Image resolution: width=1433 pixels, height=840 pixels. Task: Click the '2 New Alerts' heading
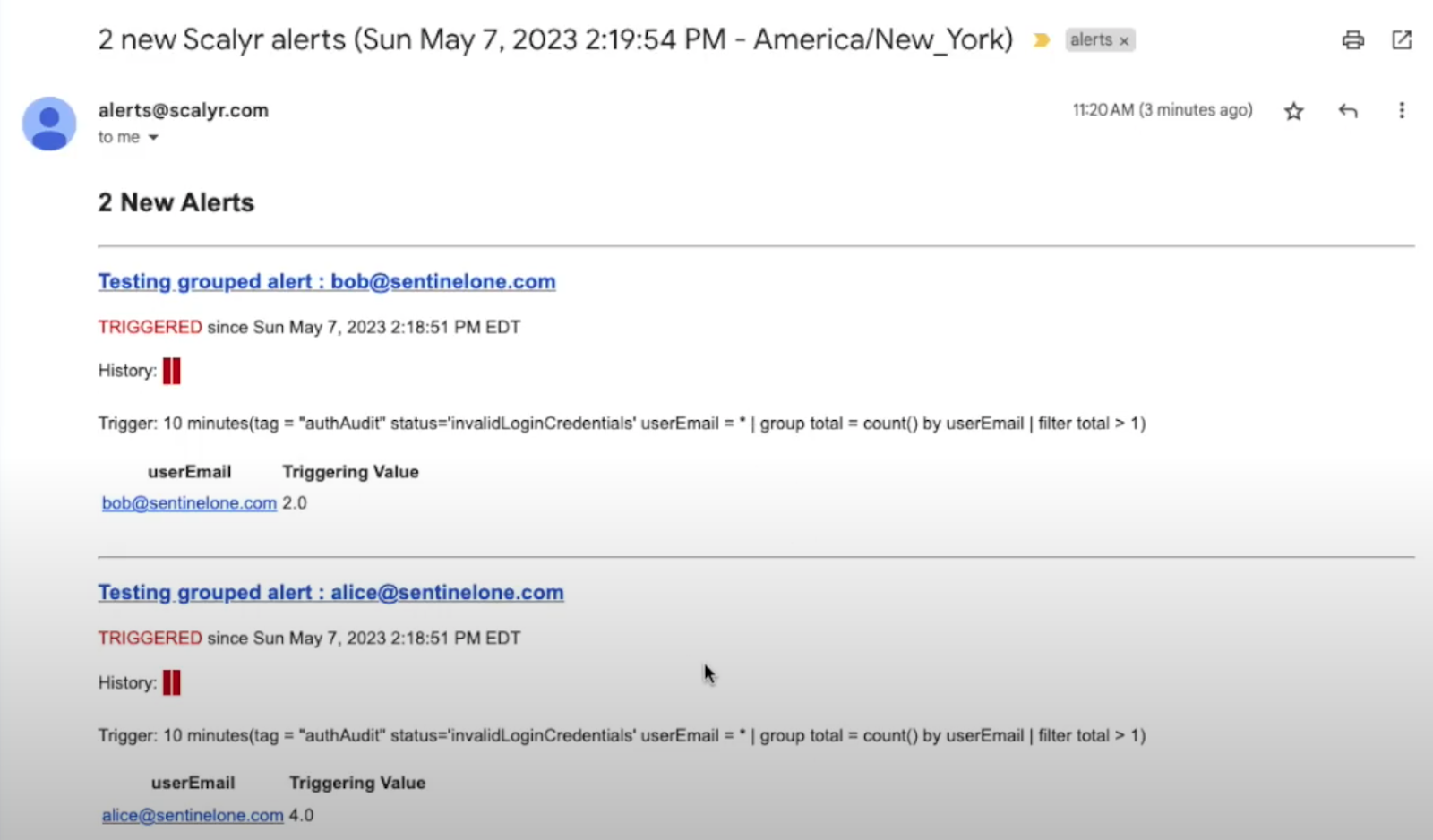pos(176,203)
